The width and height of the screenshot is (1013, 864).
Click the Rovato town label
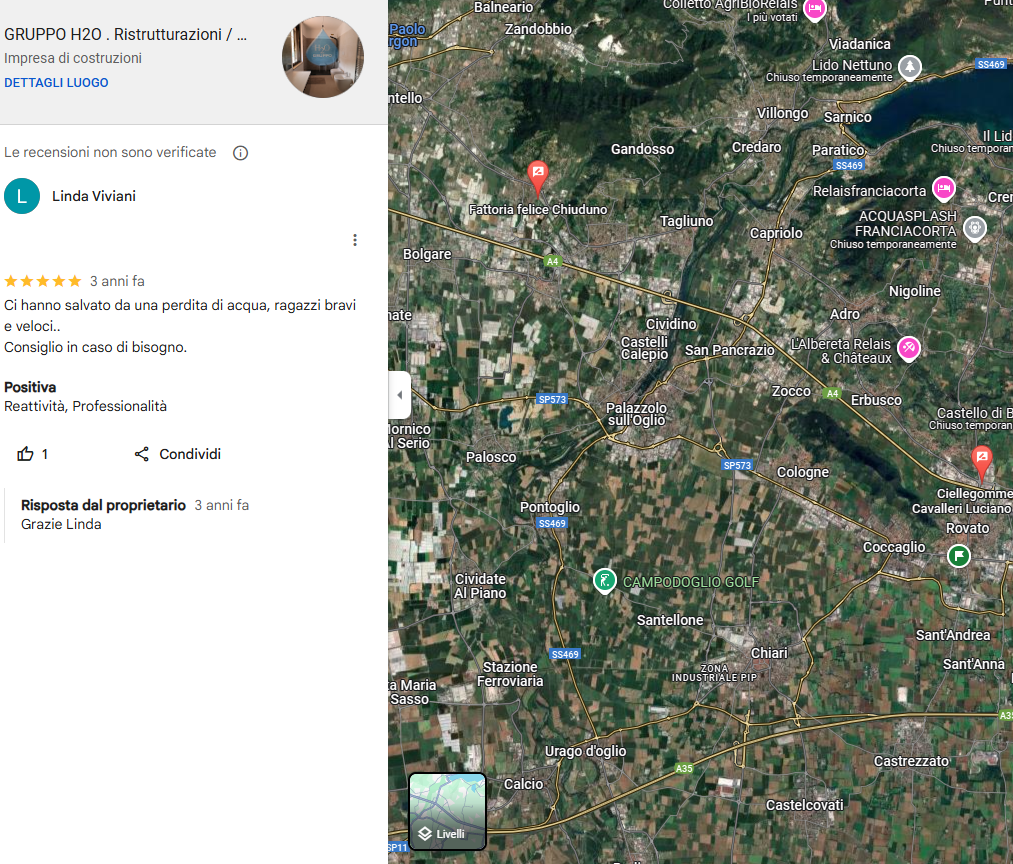click(x=967, y=528)
